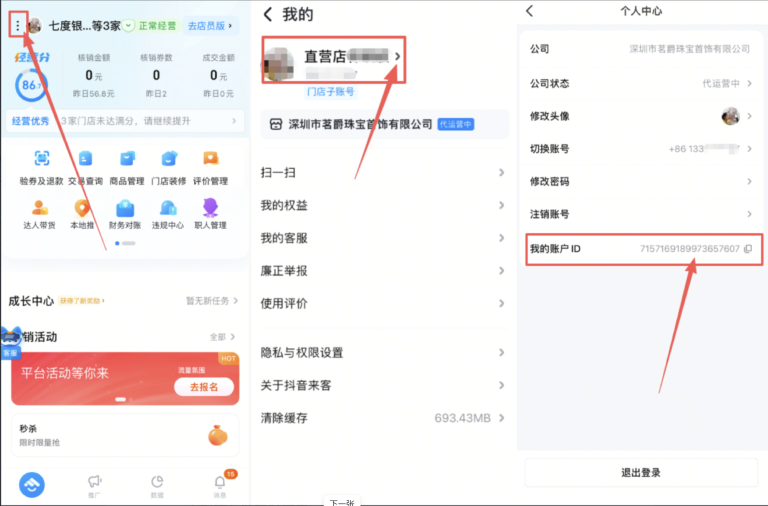Image resolution: width=768 pixels, height=506 pixels.
Task: Tap the 平台活动等你来 banner
Action: pyautogui.click(x=125, y=379)
